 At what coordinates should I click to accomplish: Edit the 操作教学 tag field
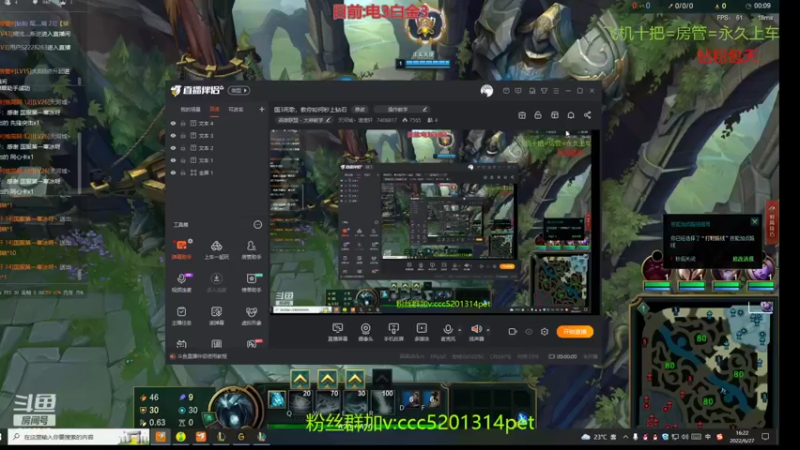pos(401,109)
